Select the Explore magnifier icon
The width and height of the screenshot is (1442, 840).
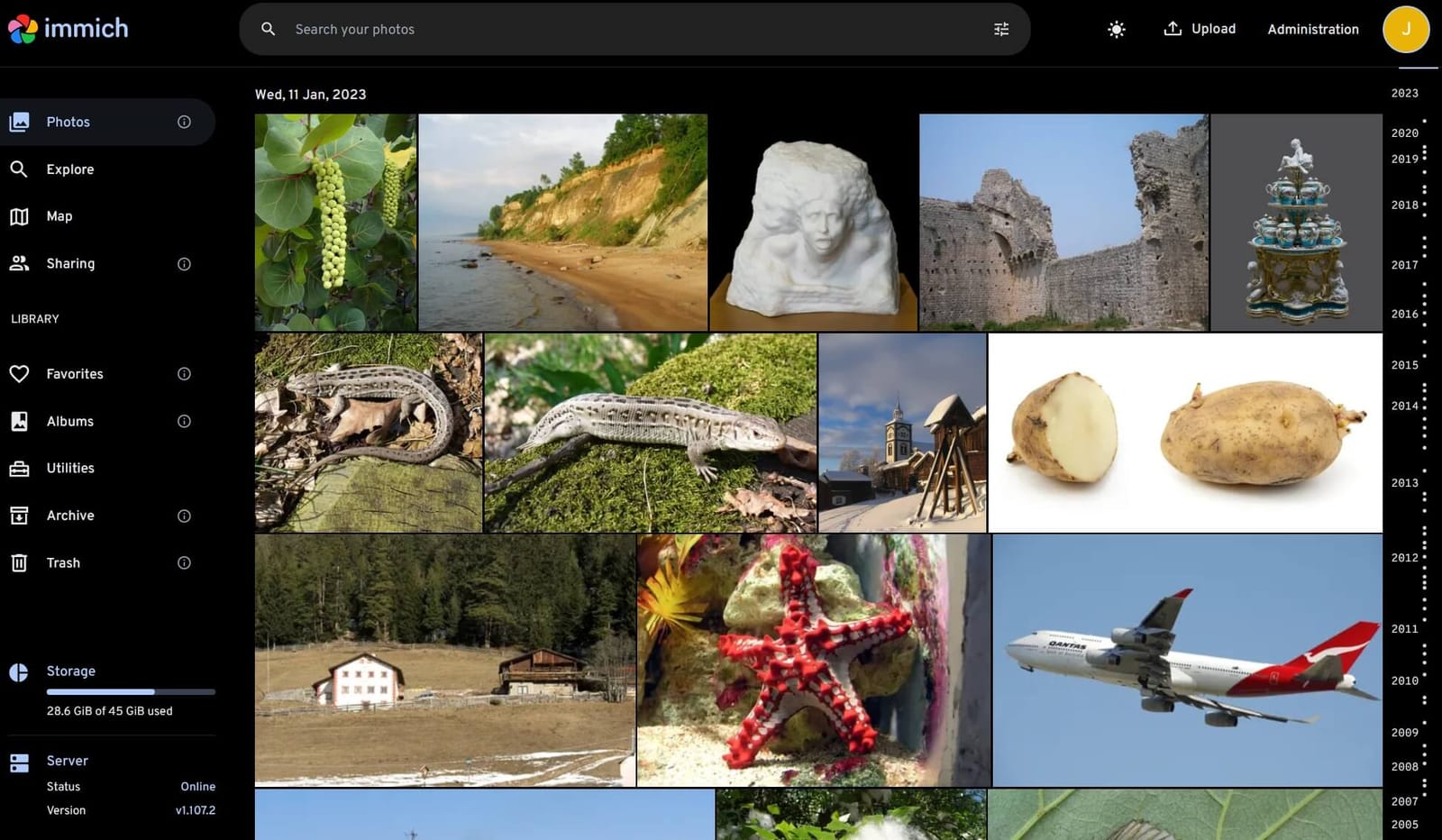[x=20, y=169]
